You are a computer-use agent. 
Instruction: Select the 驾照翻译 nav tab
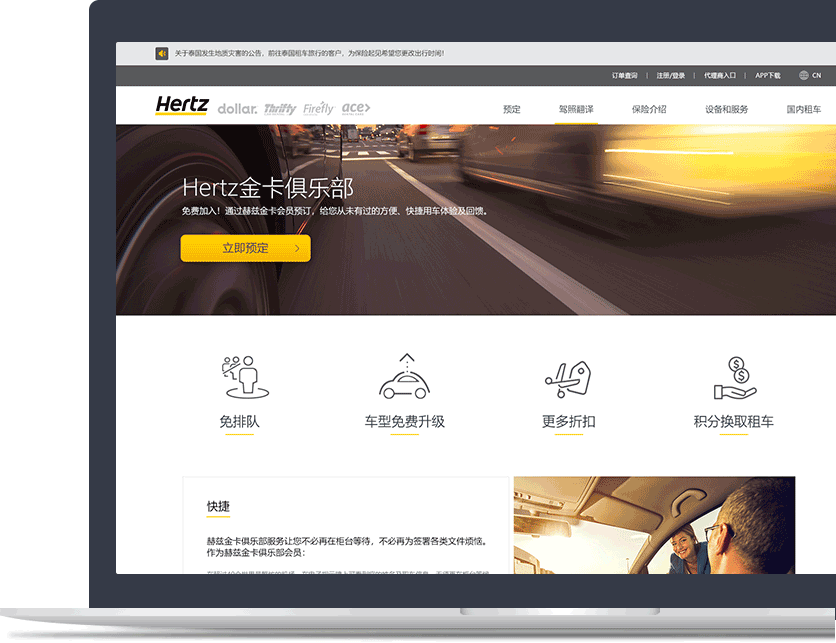(576, 109)
